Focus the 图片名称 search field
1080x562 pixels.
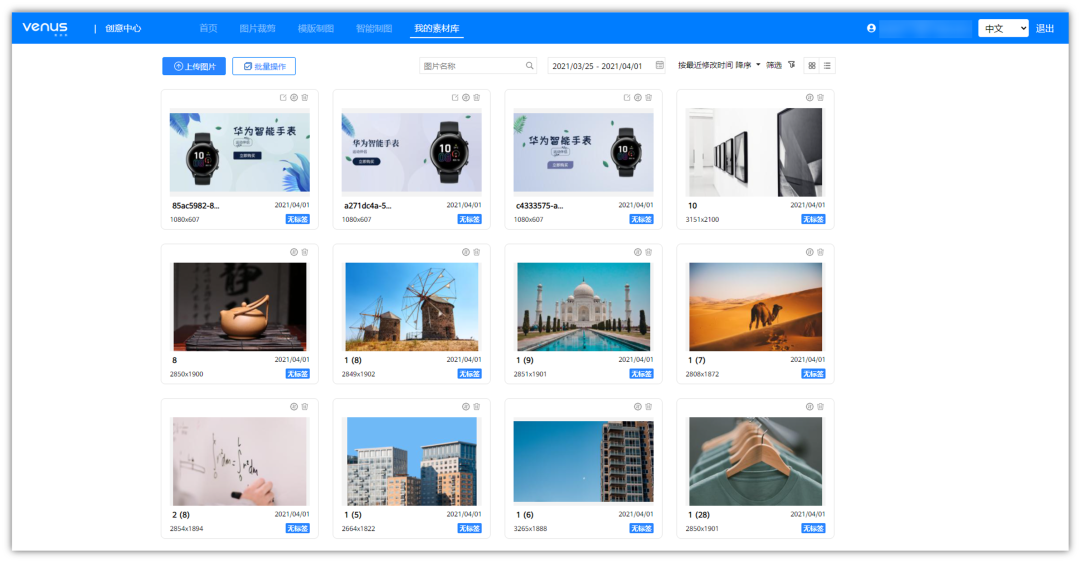477,66
